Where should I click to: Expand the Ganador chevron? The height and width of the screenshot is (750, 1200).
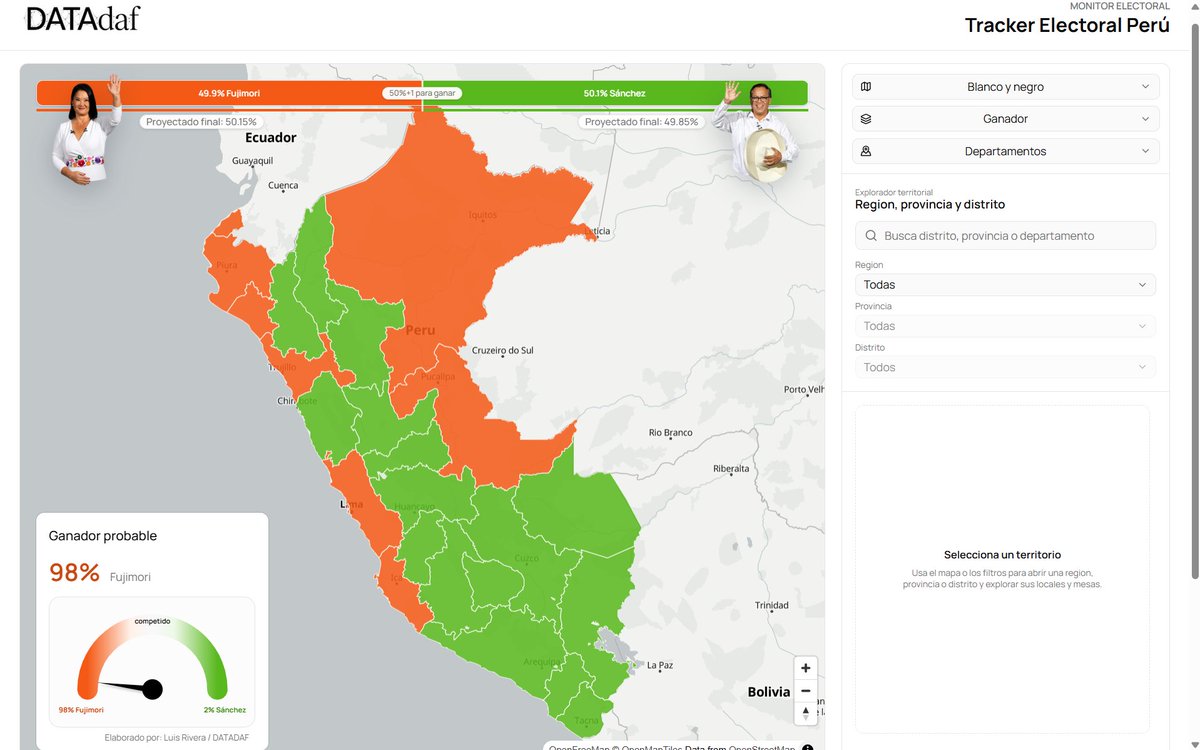(x=1145, y=119)
